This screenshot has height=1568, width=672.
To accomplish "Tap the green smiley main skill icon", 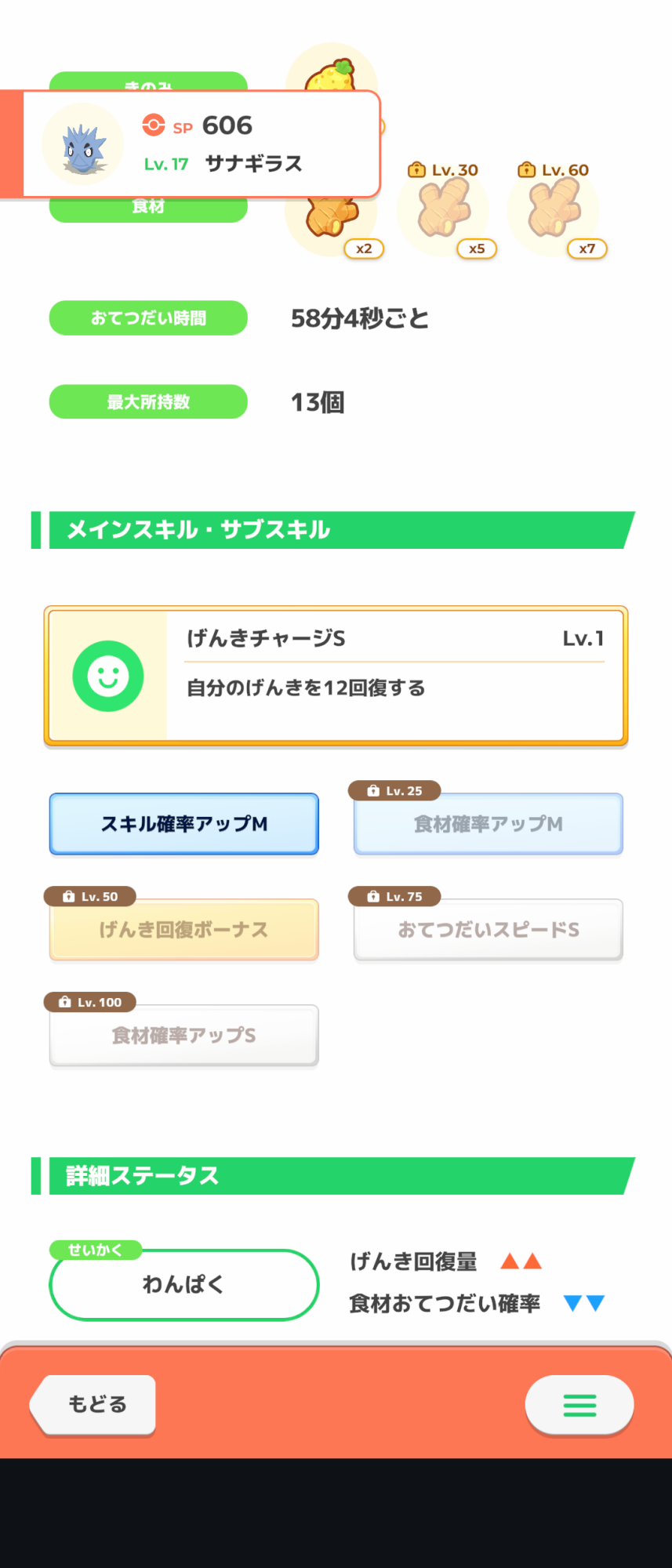I will (108, 676).
